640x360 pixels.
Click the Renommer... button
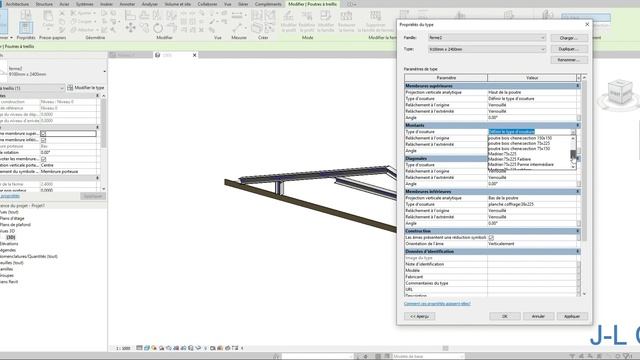coord(569,60)
